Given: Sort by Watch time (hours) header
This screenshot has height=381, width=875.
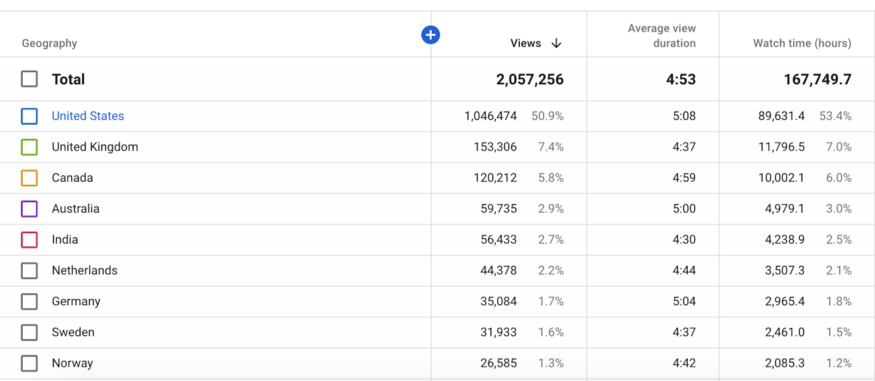Looking at the screenshot, I should pyautogui.click(x=802, y=44).
